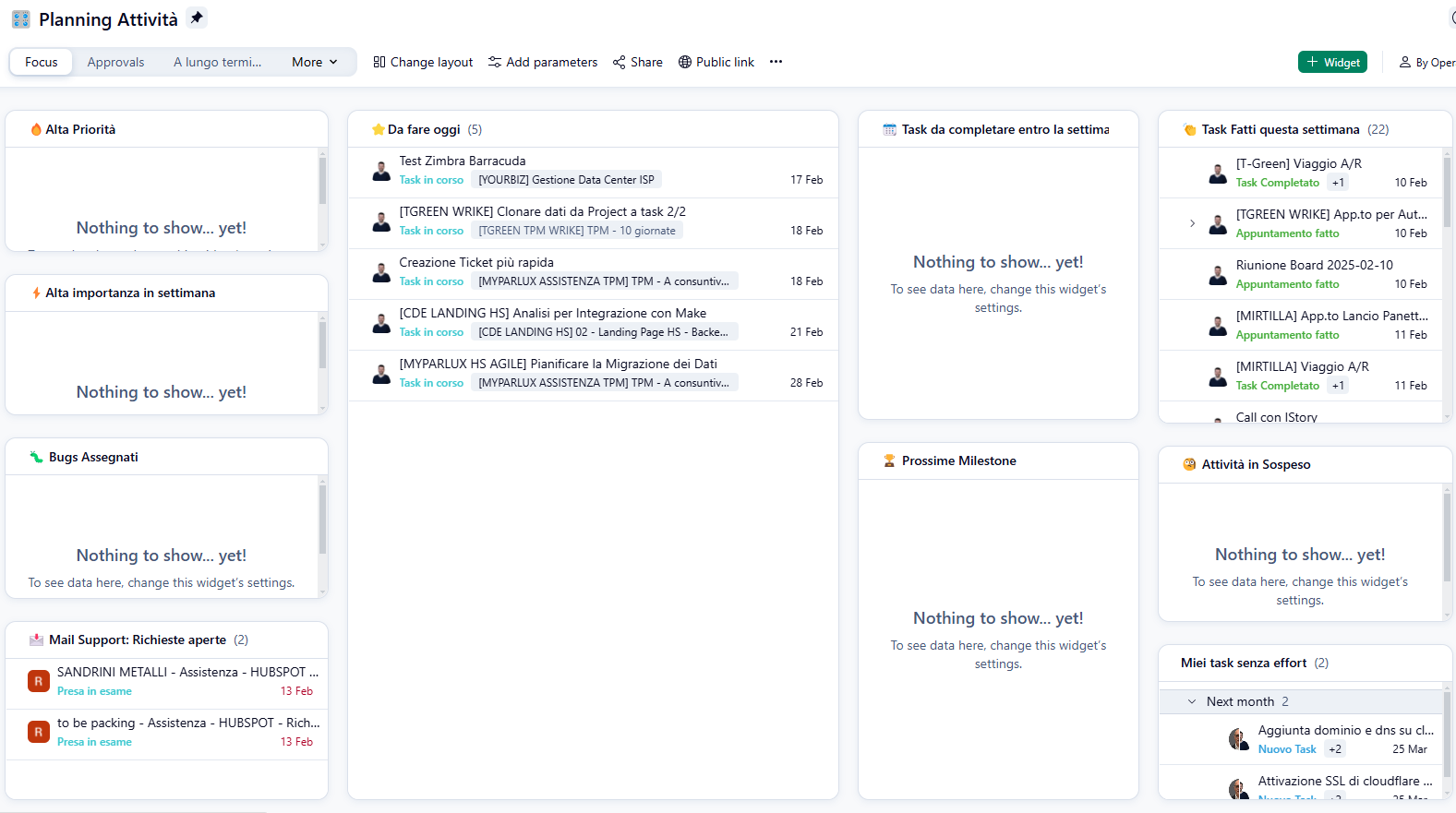Click the [GREEN TPM WRIKE] TPM - 10 giornate tag
The image size is (1456, 813).
[577, 231]
